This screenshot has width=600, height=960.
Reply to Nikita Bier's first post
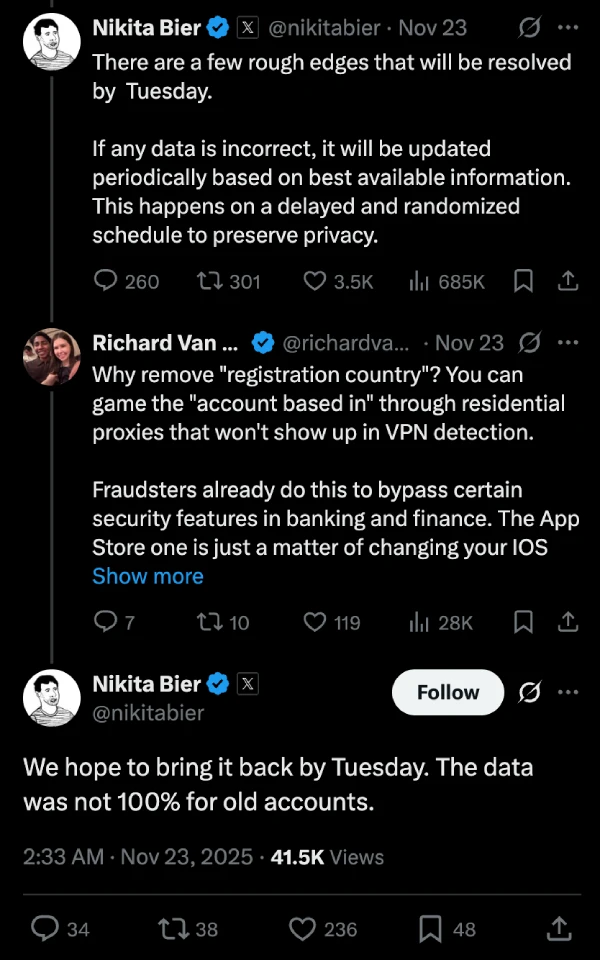[x=106, y=281]
